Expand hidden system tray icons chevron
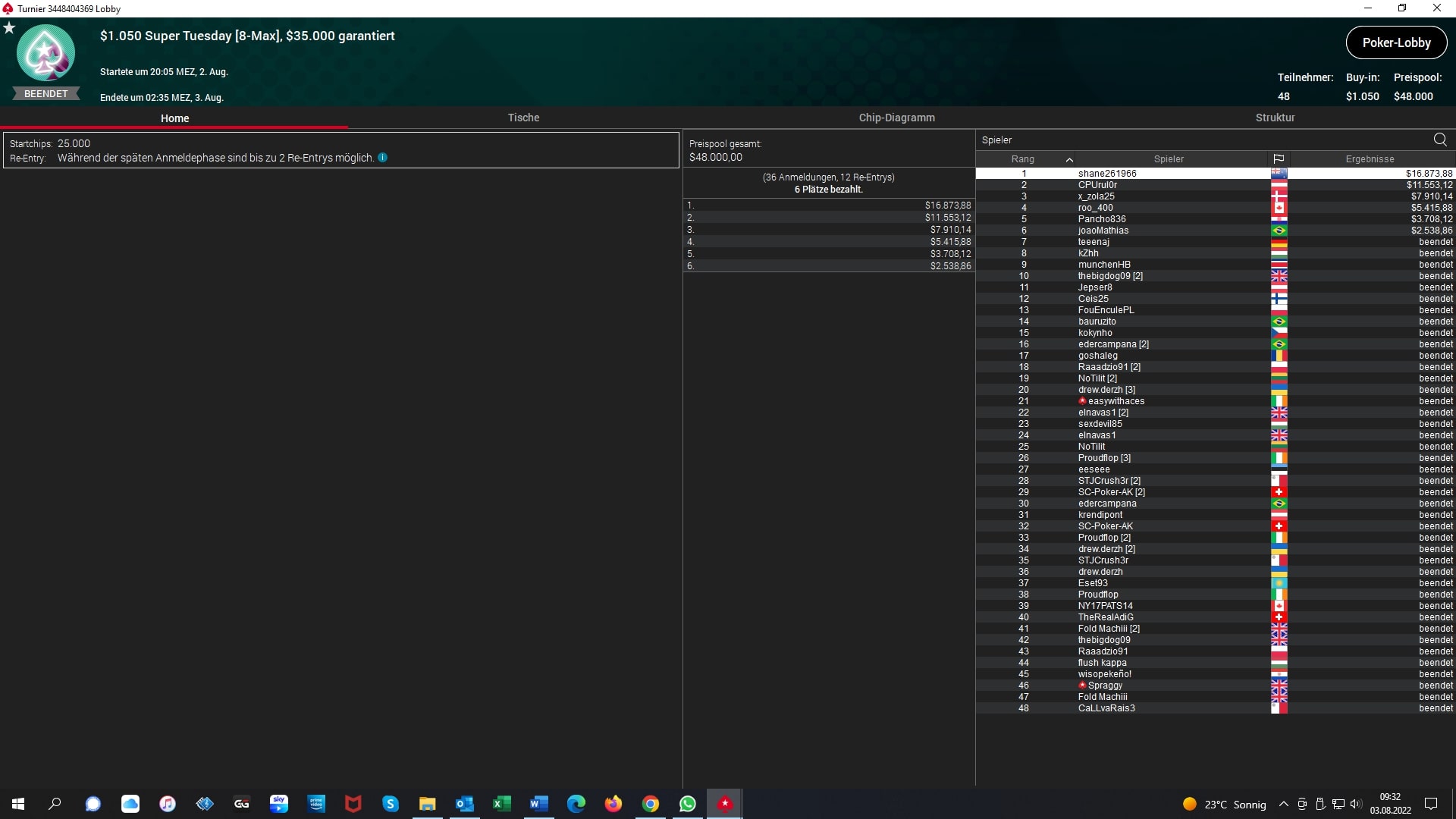The image size is (1456, 819). click(1283, 804)
